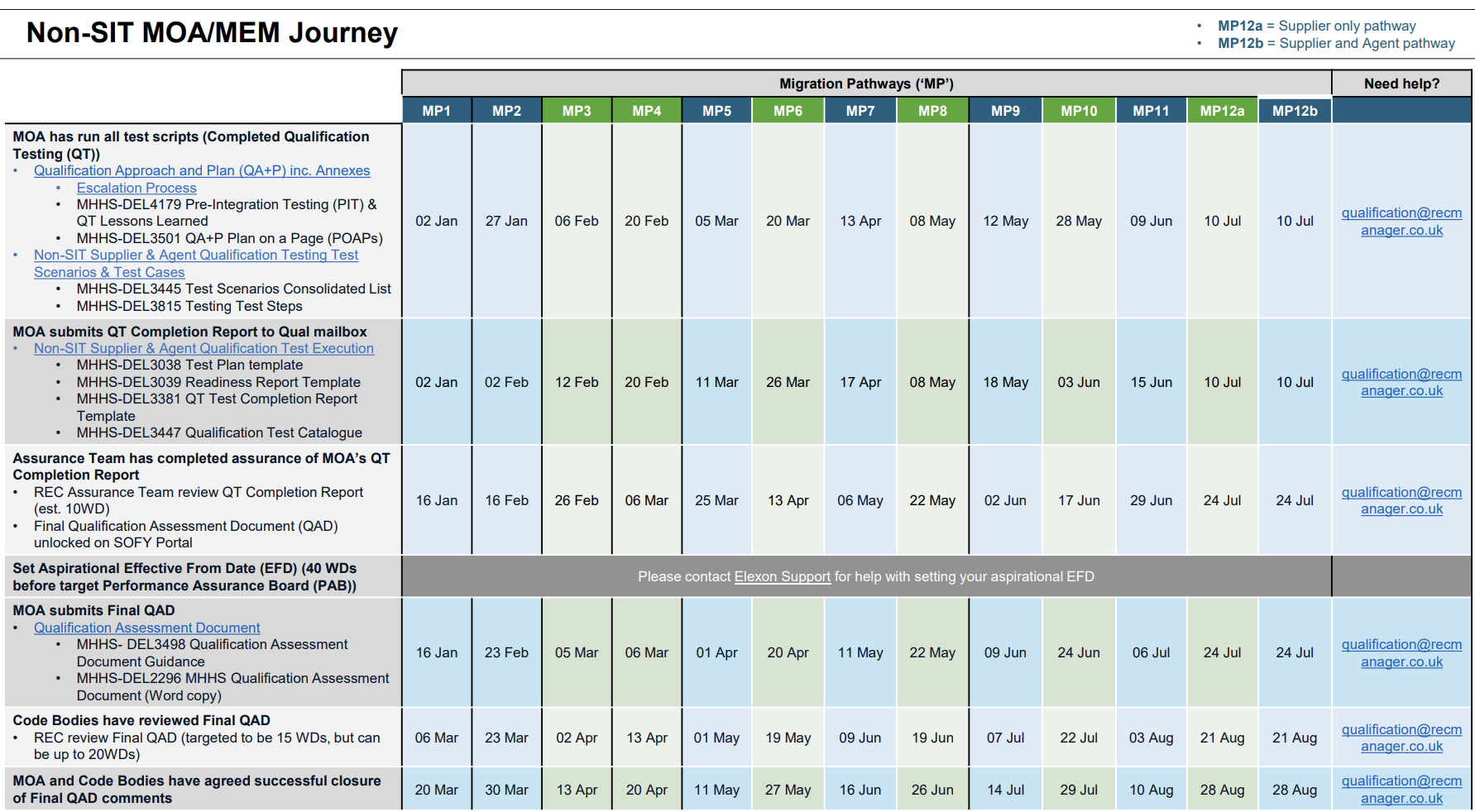The height and width of the screenshot is (812, 1475).
Task: Select the 09 Jun cell under MP11
Action: pos(1152,221)
